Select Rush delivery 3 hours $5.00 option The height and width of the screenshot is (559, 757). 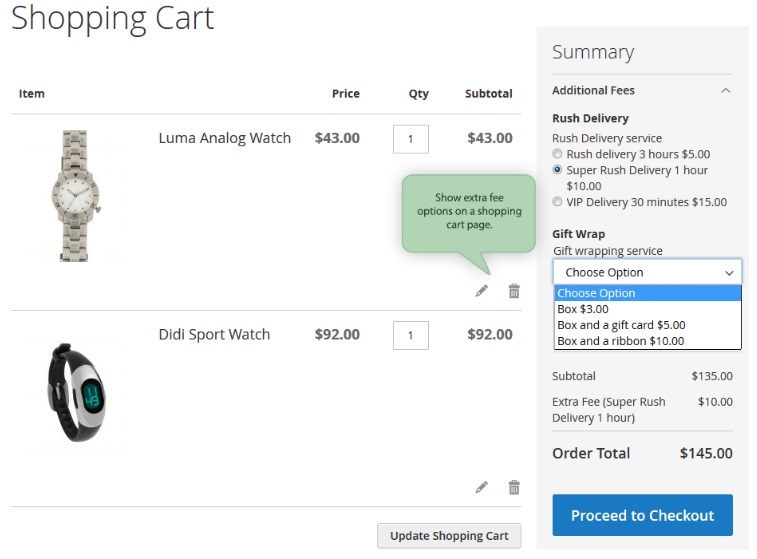click(x=558, y=154)
